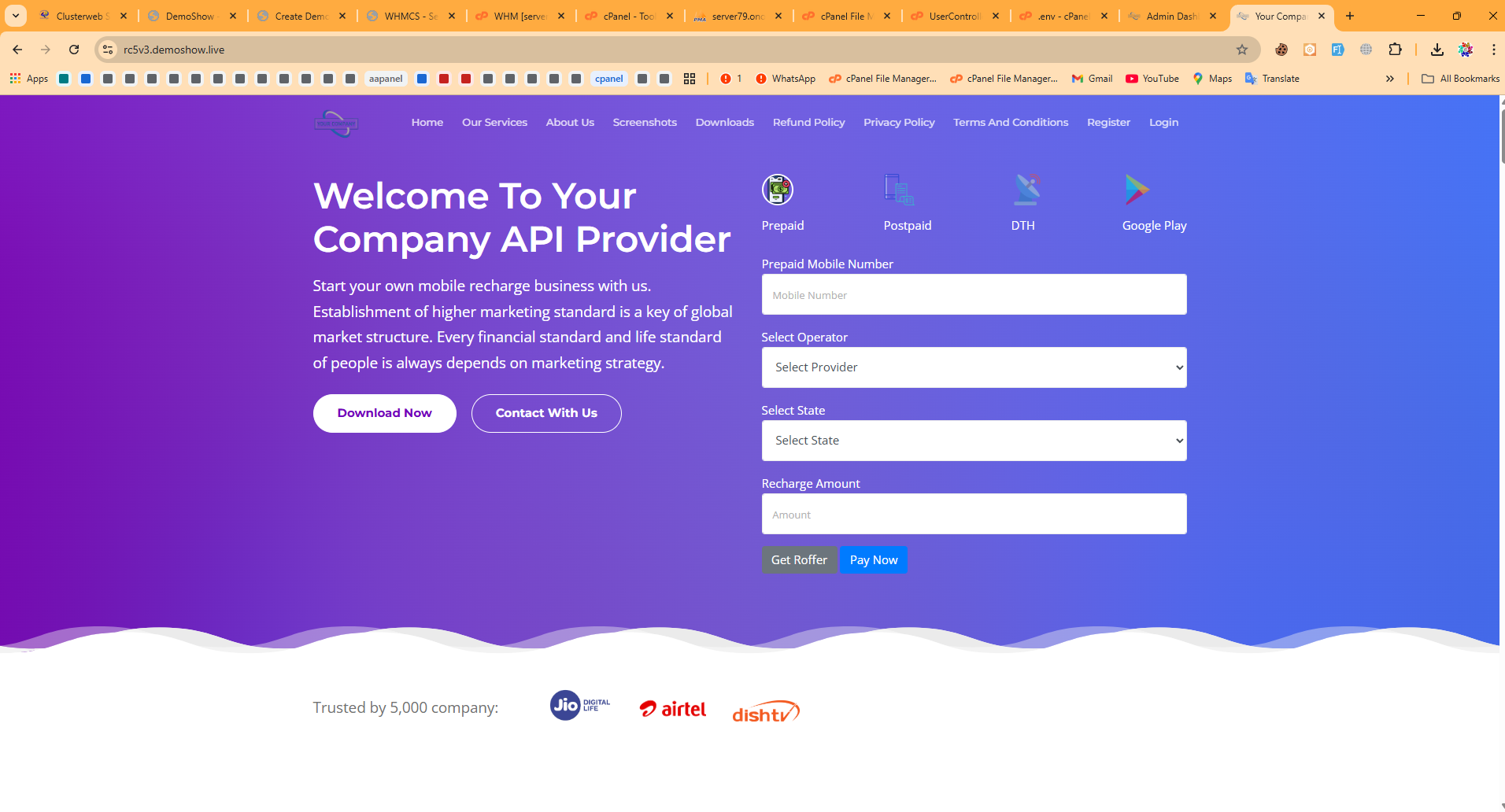The height and width of the screenshot is (812, 1505).
Task: Click the Airtel logo
Action: click(672, 707)
